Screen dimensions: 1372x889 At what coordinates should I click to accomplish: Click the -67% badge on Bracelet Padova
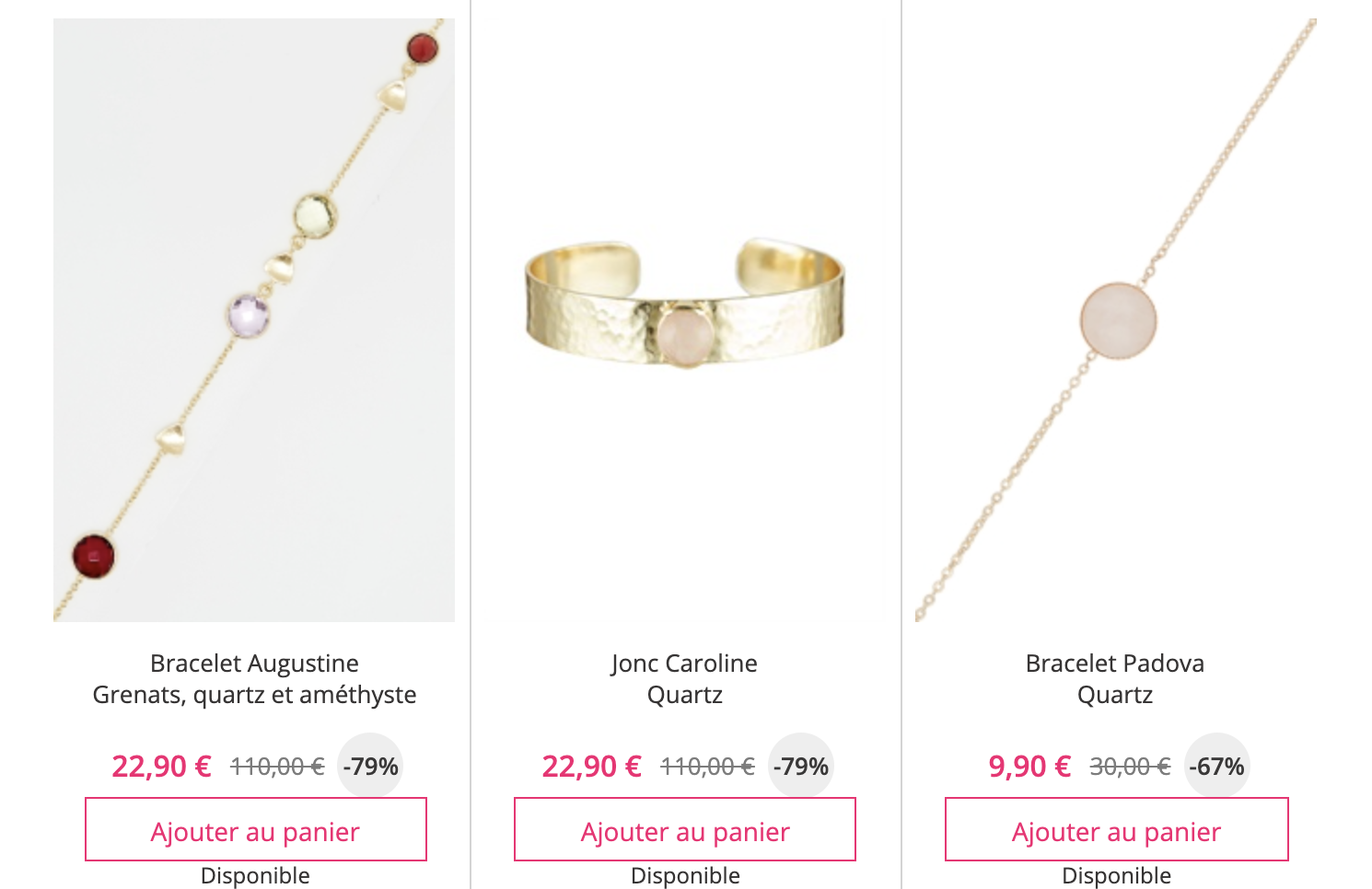1217,766
